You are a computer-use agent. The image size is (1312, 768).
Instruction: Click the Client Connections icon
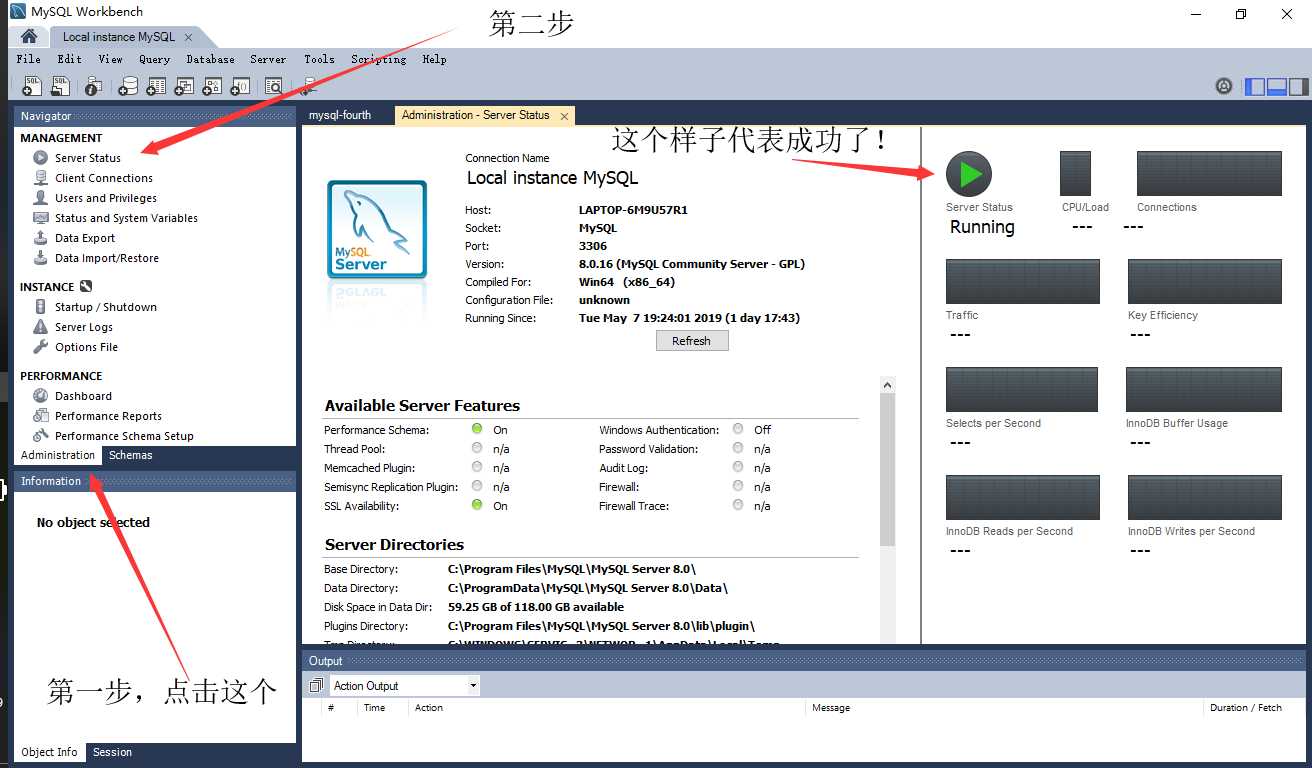pyautogui.click(x=40, y=178)
